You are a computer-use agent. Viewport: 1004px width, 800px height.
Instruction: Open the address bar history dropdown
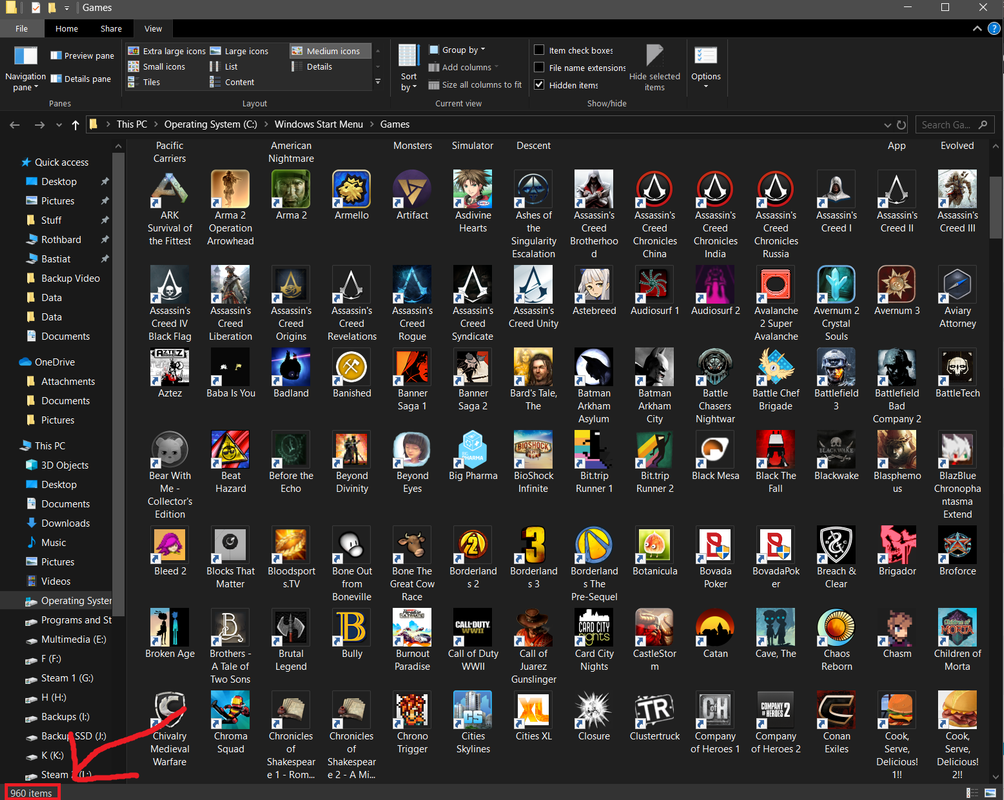click(887, 125)
